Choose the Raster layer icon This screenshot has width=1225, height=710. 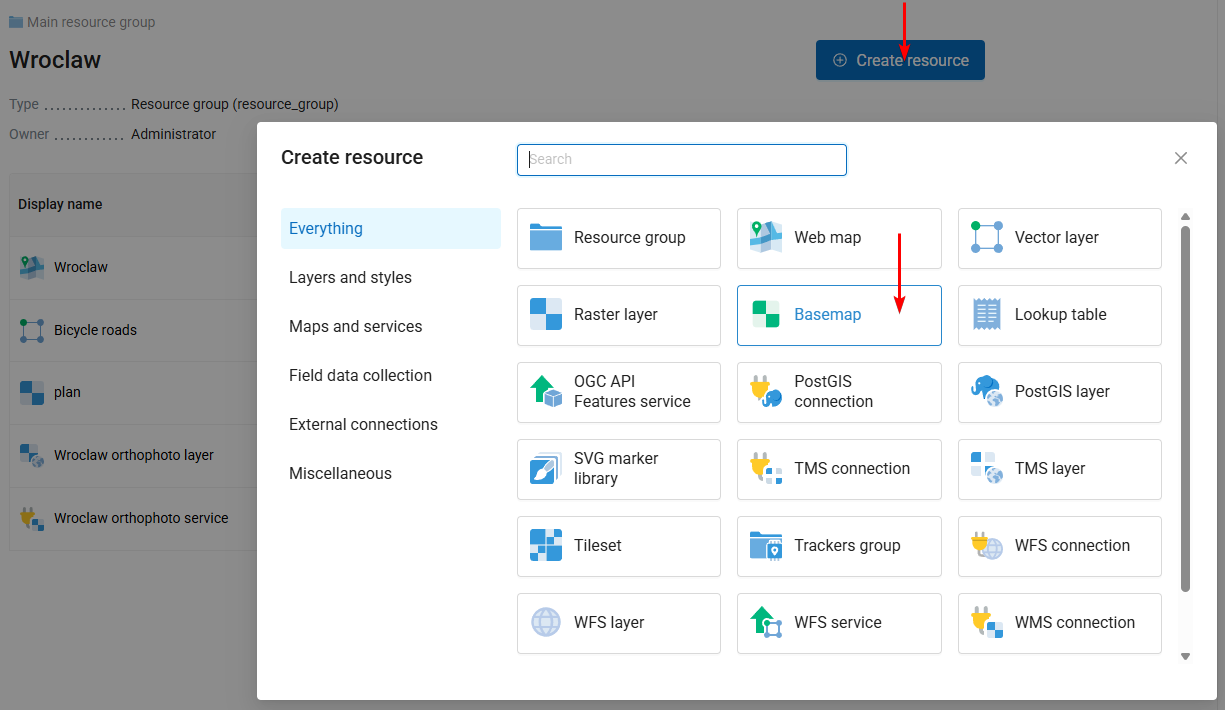click(546, 315)
